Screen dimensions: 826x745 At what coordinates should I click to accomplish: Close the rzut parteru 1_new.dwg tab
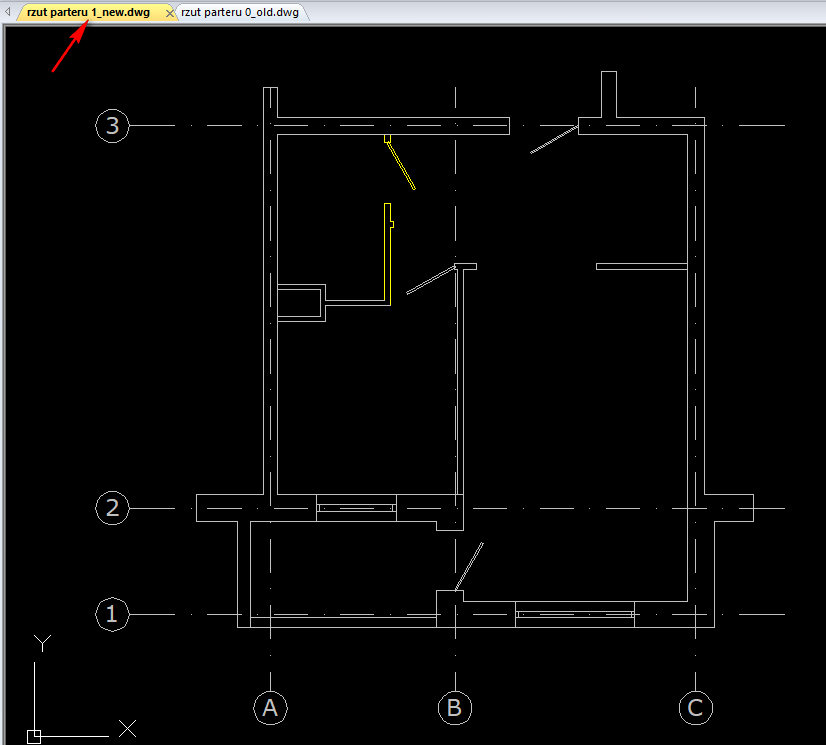168,13
